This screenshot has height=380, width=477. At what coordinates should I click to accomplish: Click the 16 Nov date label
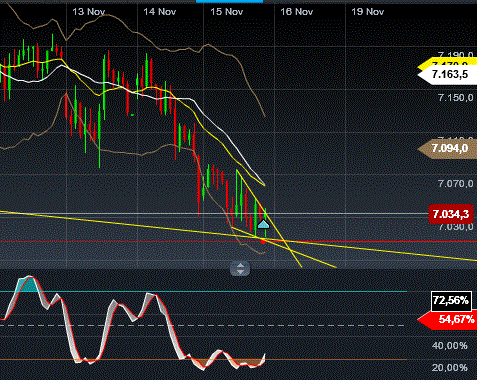296,12
